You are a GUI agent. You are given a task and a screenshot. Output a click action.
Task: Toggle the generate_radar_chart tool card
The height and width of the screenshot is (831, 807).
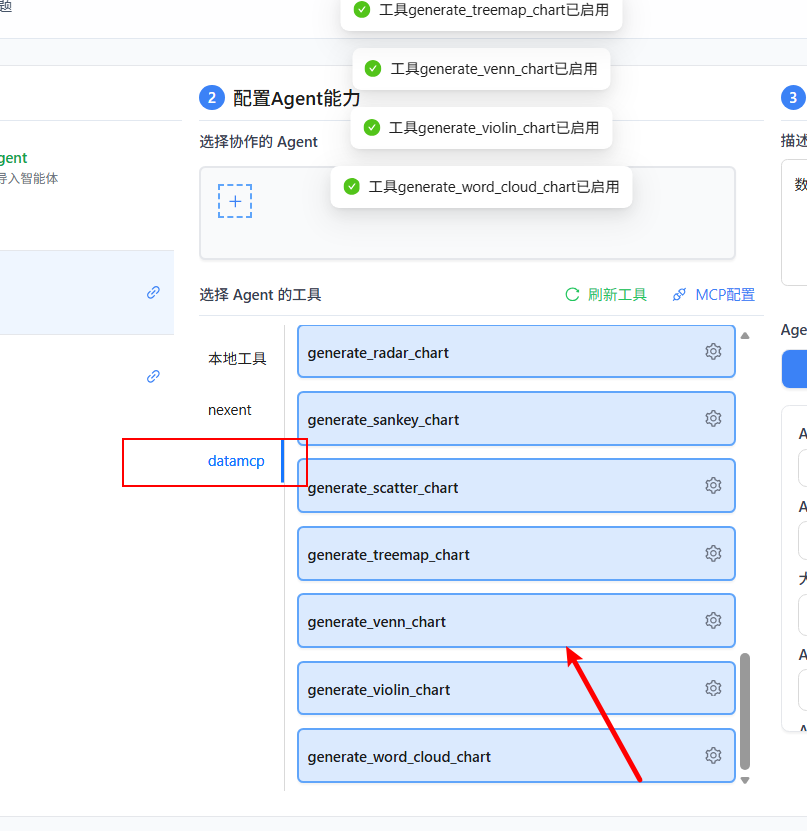coord(516,351)
